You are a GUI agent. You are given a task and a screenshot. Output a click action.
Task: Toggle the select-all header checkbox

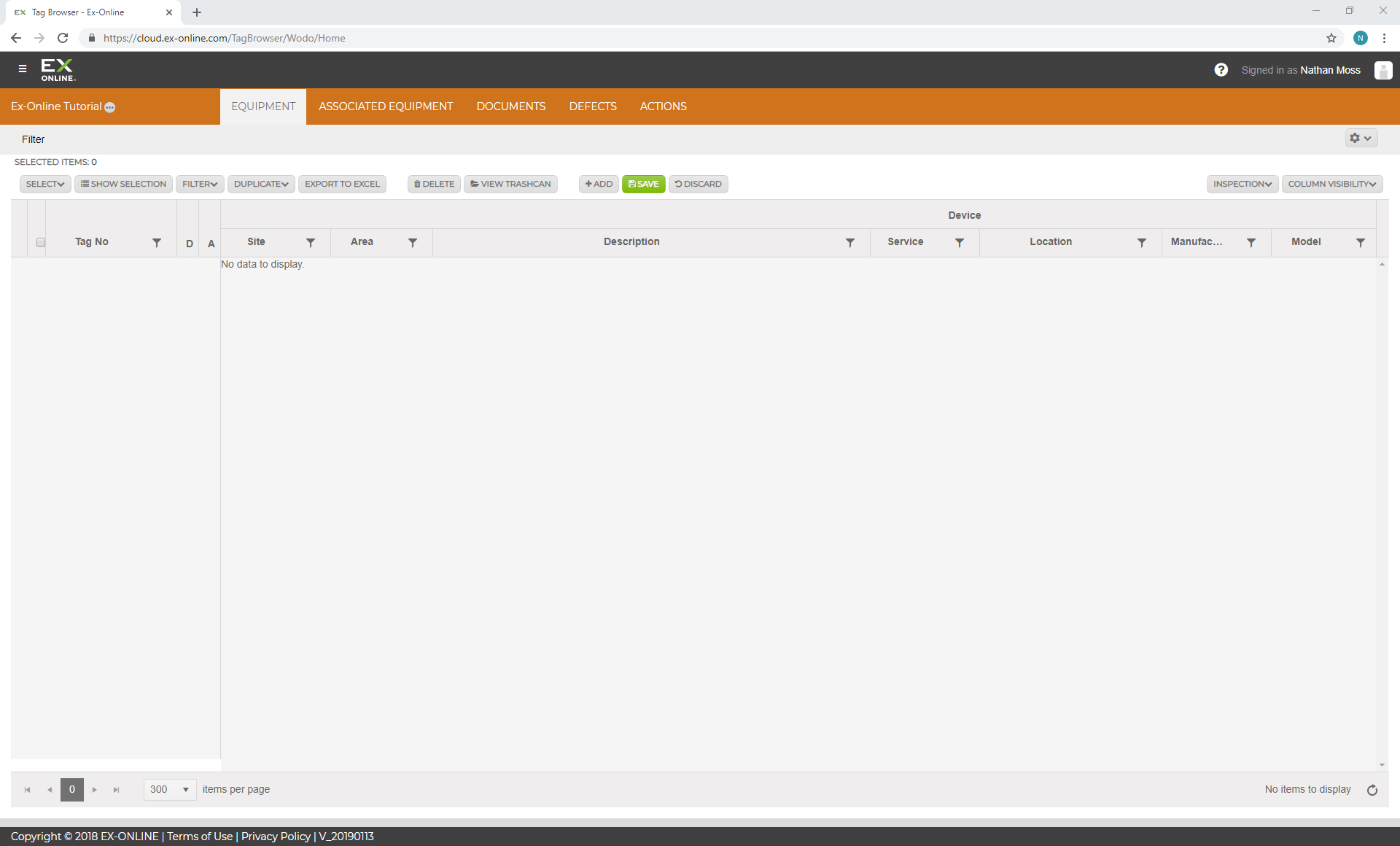click(41, 242)
